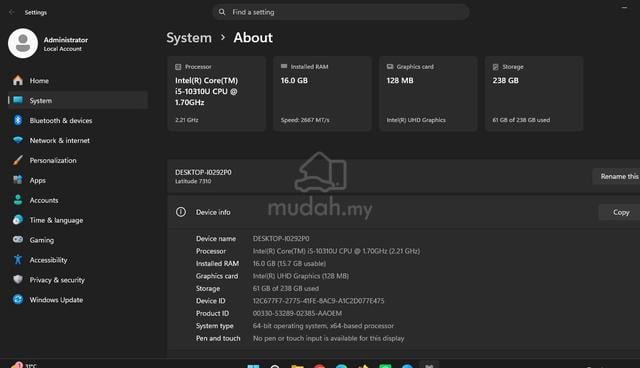Click the Installed RAM icon on the card

coord(284,66)
